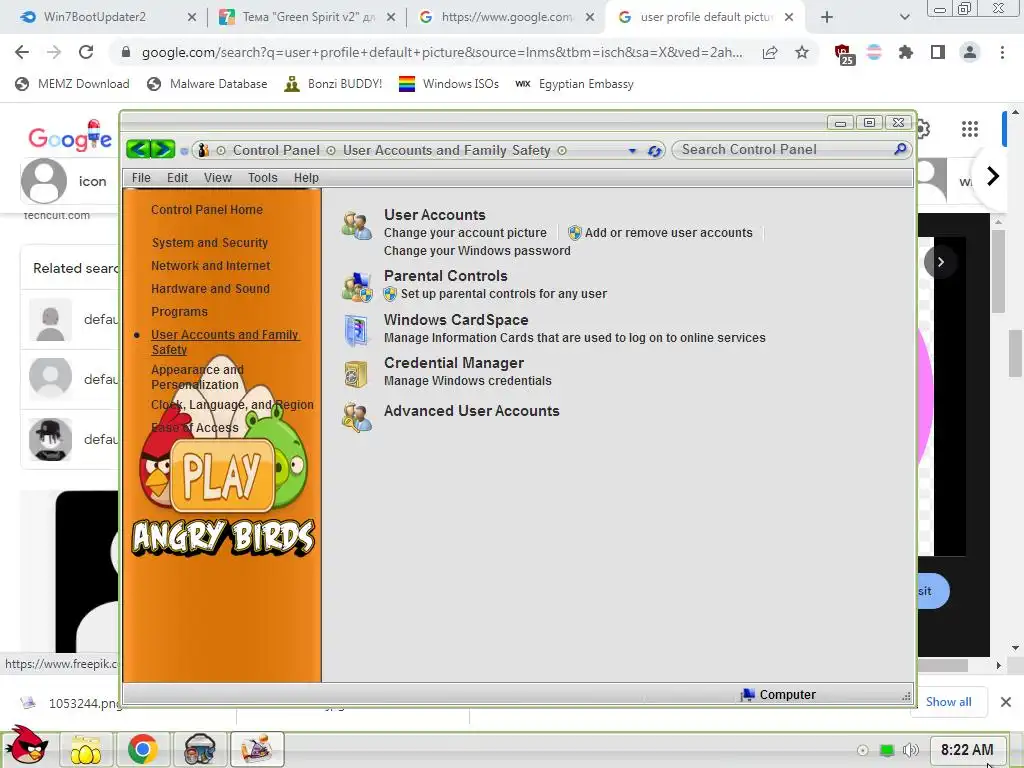Open the shield icon beside Add or remove accounts
This screenshot has height=768, width=1024.
(x=575, y=232)
